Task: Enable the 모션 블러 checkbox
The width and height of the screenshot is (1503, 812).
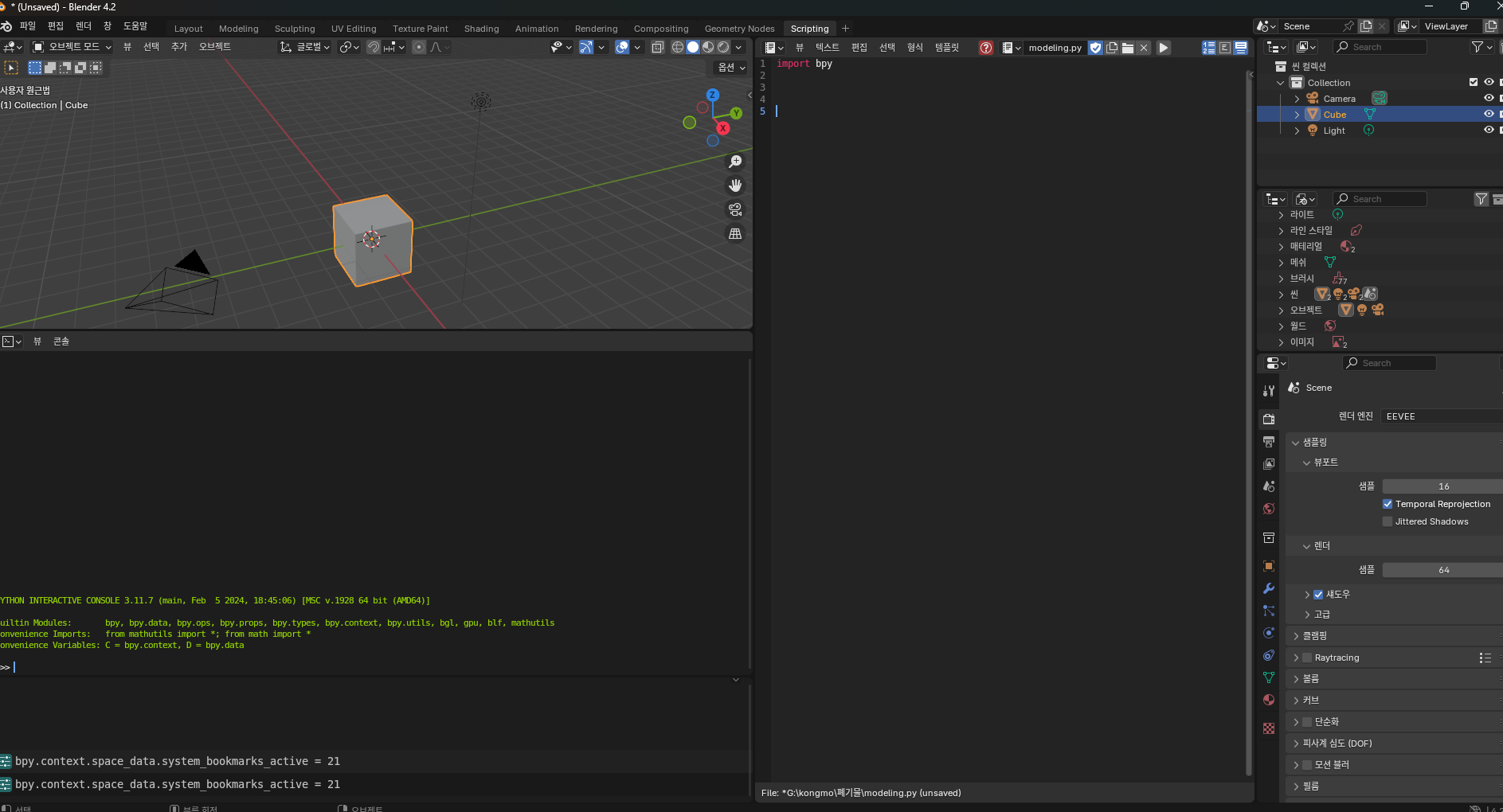Action: click(1307, 765)
